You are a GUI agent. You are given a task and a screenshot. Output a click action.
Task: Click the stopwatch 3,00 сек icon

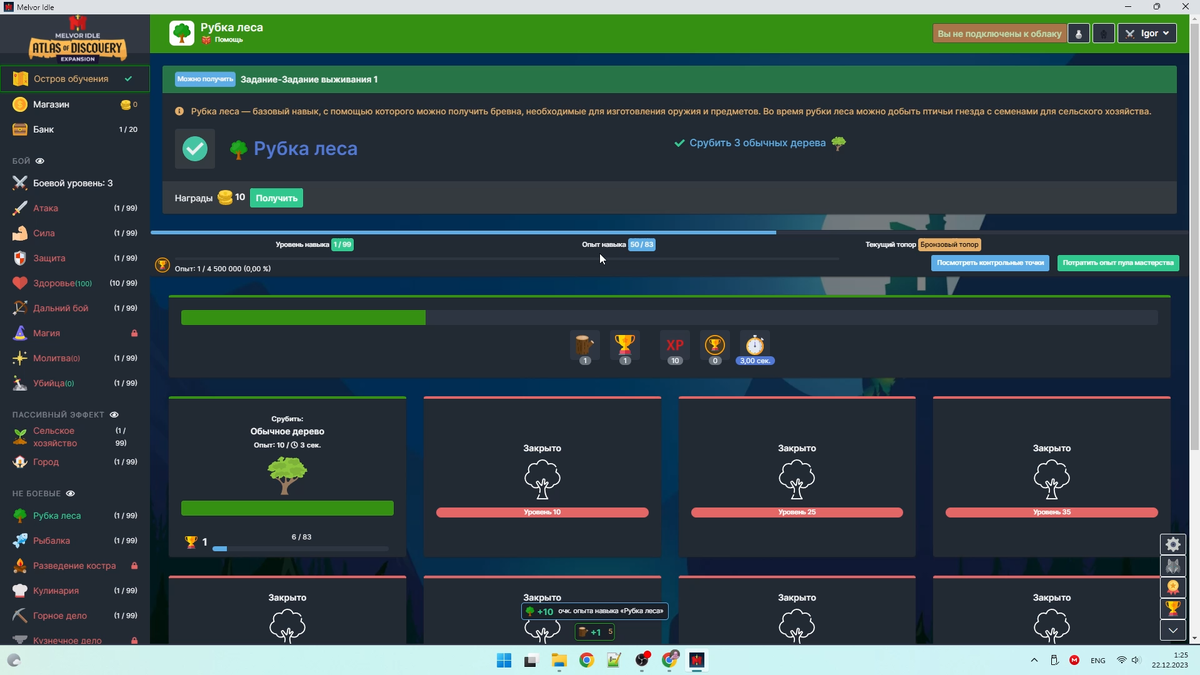pyautogui.click(x=754, y=345)
